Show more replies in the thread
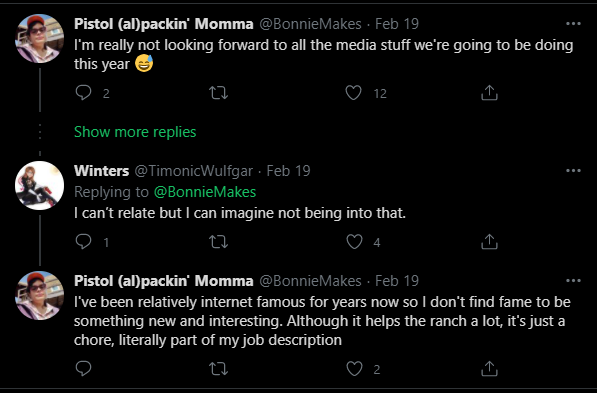 pos(135,132)
